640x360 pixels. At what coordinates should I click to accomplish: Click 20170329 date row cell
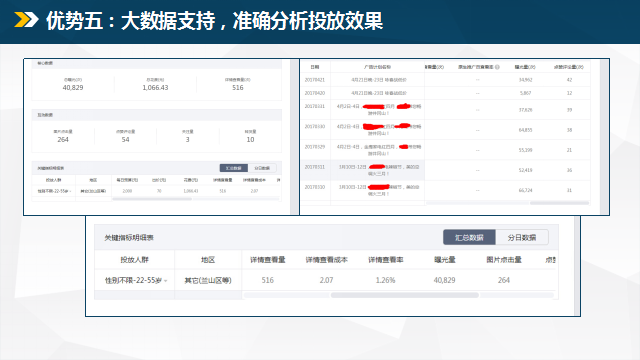pos(315,147)
